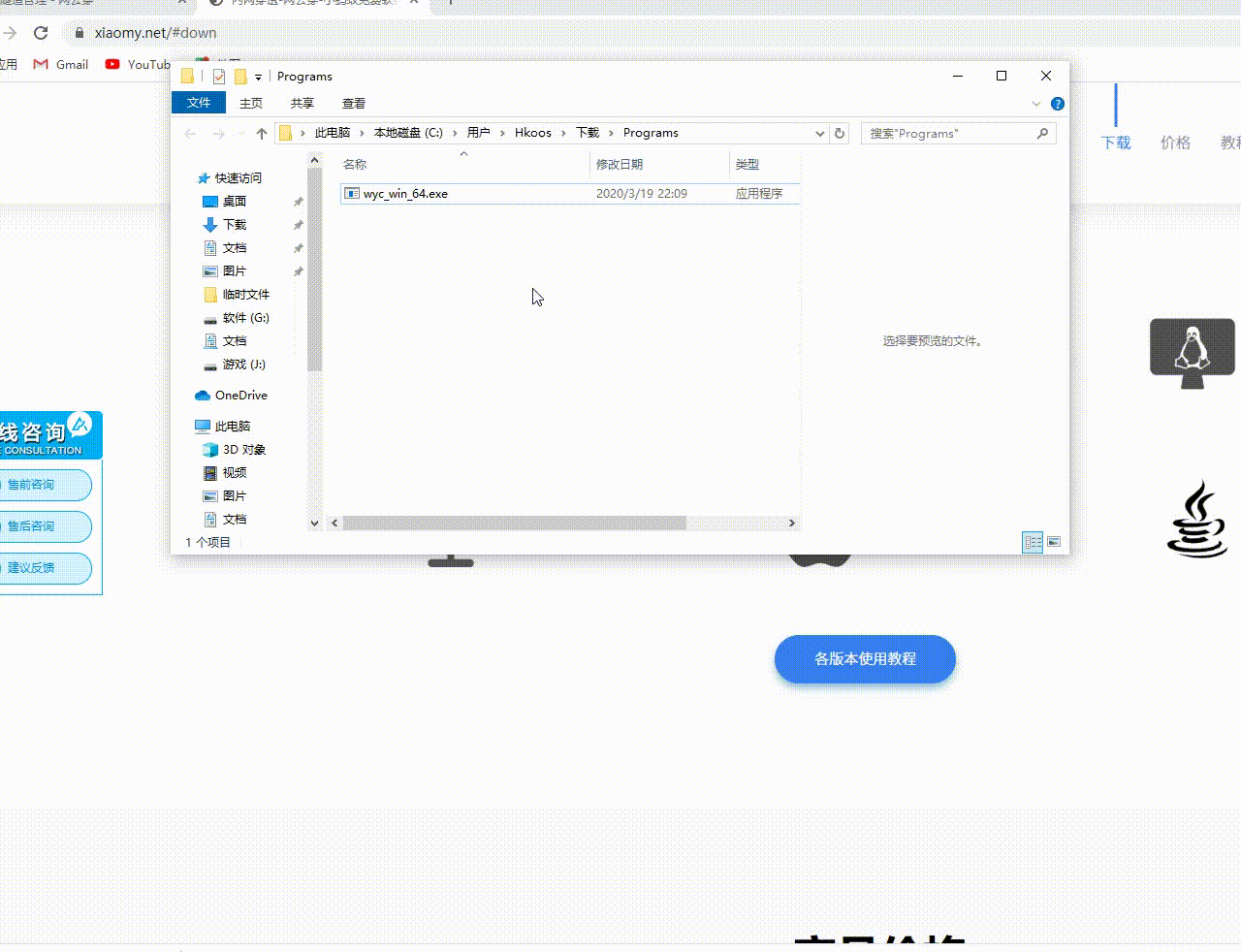Image resolution: width=1241 pixels, height=952 pixels.
Task: Click the Up one level arrow in Explorer
Action: tap(261, 134)
